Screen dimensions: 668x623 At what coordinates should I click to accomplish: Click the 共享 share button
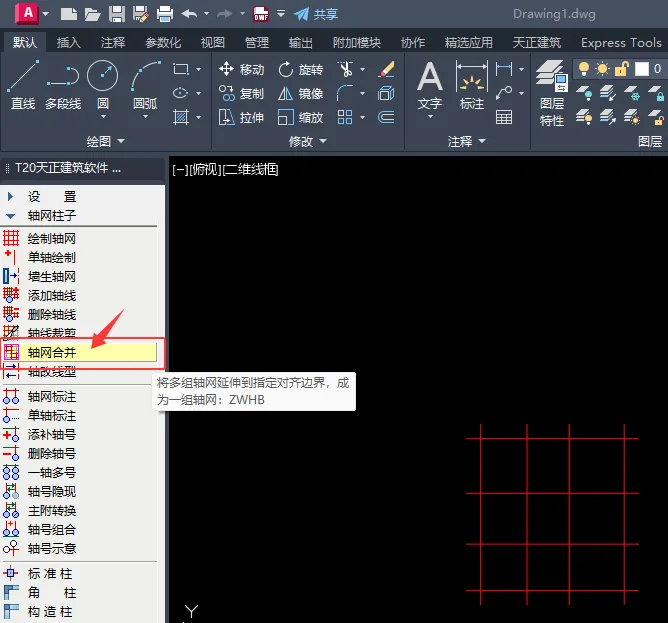click(316, 14)
